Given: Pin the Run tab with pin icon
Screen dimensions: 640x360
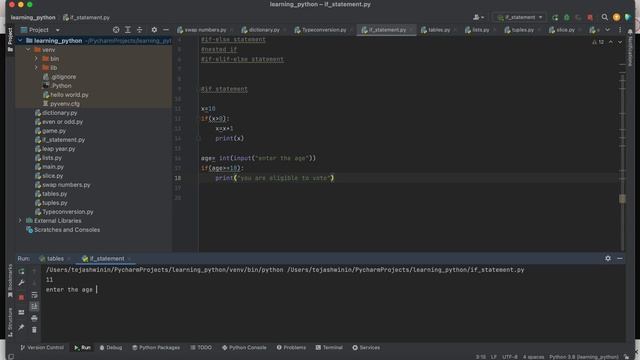Looking at the screenshot, I should [21, 327].
